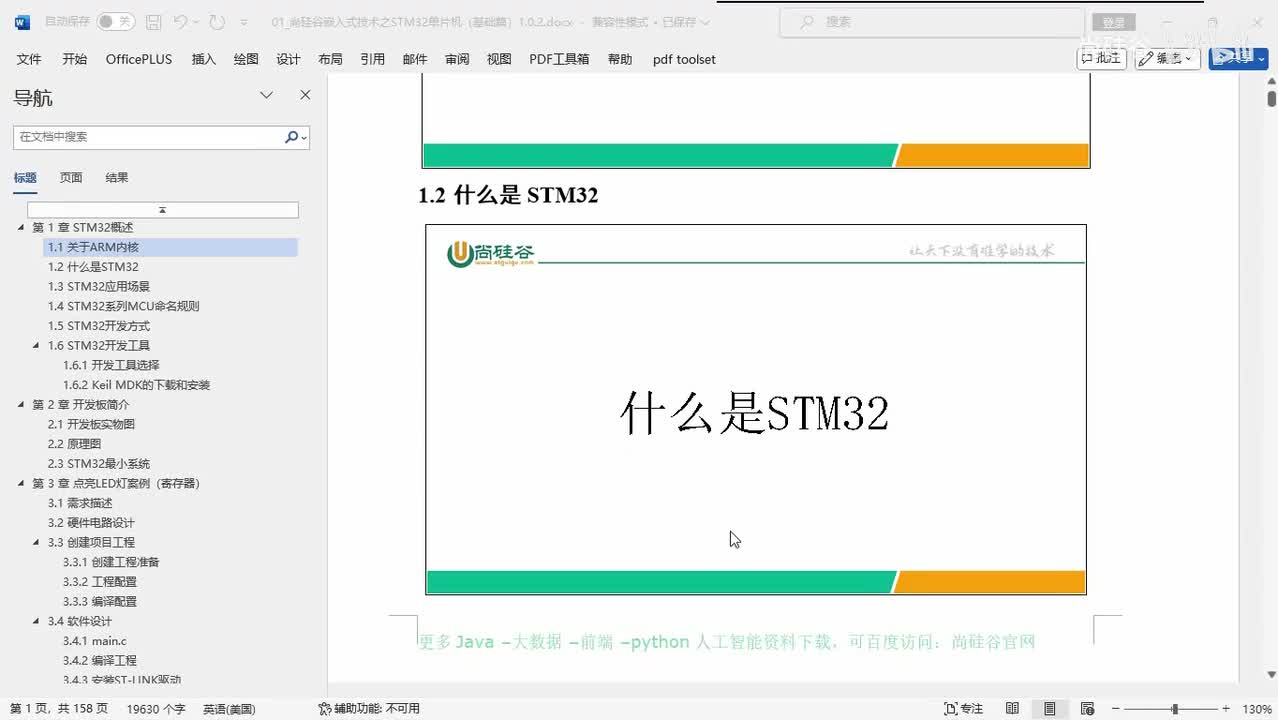Open the 视图 ribbon tab
The width and height of the screenshot is (1278, 720).
coord(499,59)
